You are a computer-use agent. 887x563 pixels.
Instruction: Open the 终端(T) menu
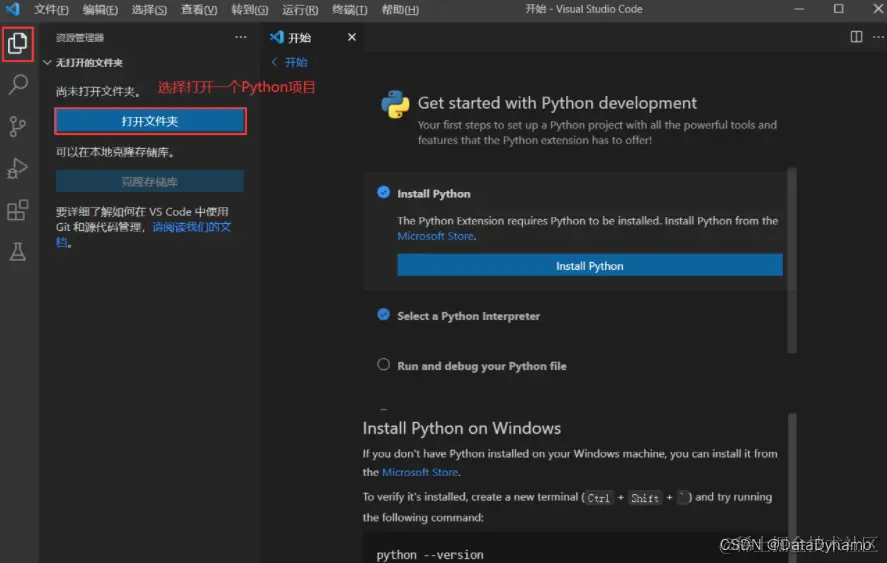[349, 10]
